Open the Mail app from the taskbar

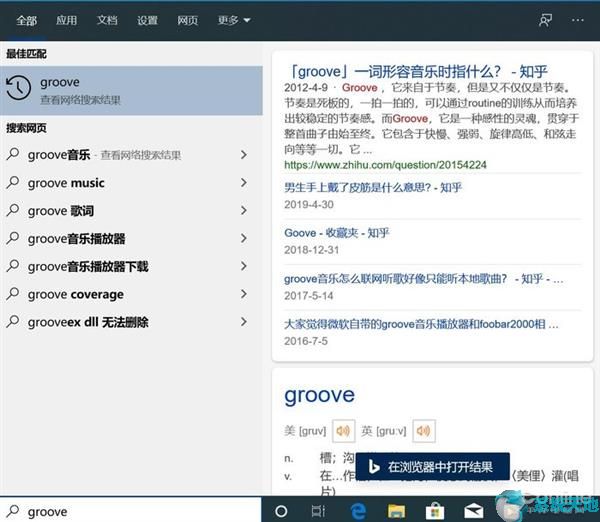tap(474, 511)
